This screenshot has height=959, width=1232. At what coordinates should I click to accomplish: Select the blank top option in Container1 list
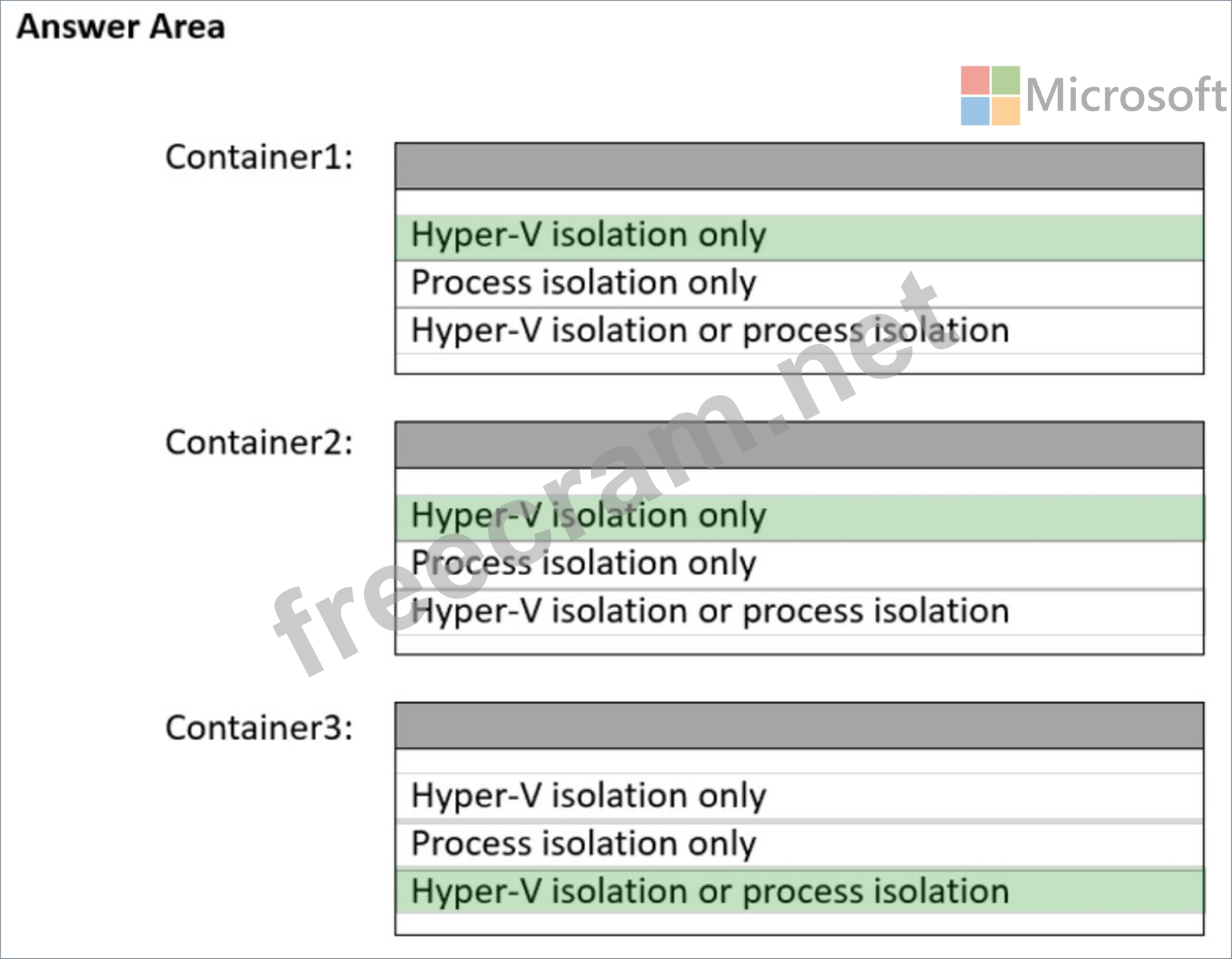[x=798, y=202]
